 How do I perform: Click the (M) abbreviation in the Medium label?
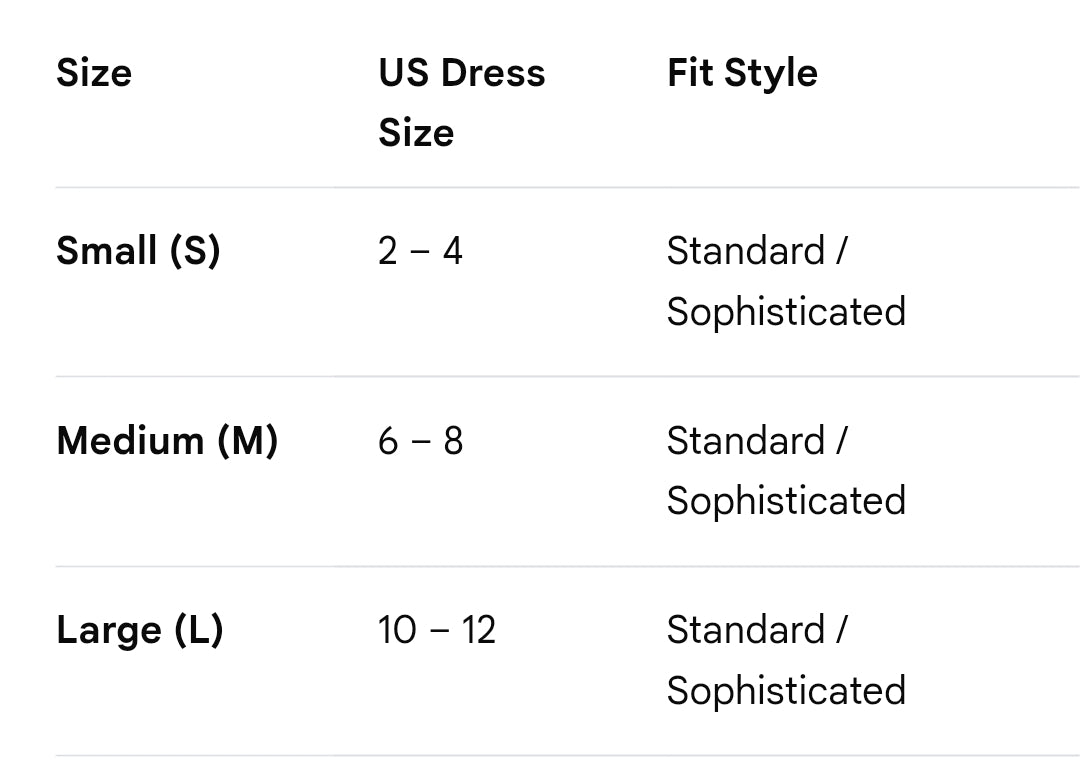pyautogui.click(x=247, y=440)
